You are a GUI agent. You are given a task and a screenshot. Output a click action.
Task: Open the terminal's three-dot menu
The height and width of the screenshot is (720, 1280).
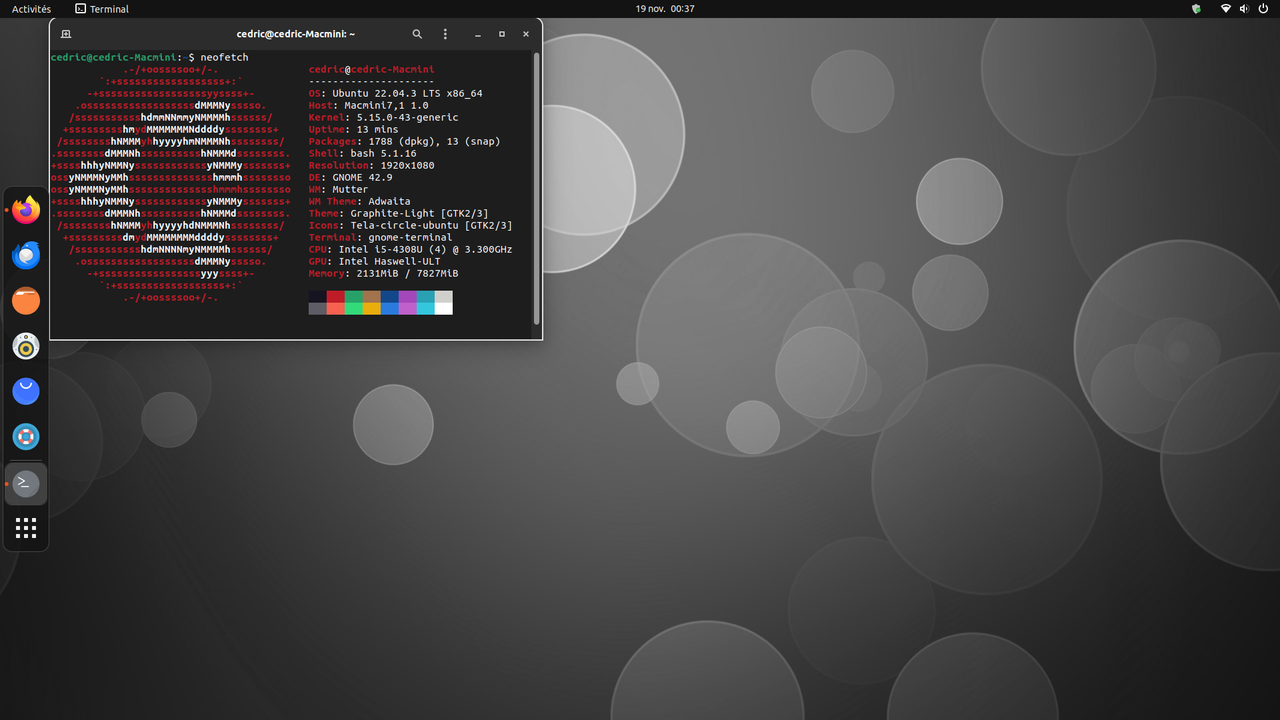click(x=445, y=34)
